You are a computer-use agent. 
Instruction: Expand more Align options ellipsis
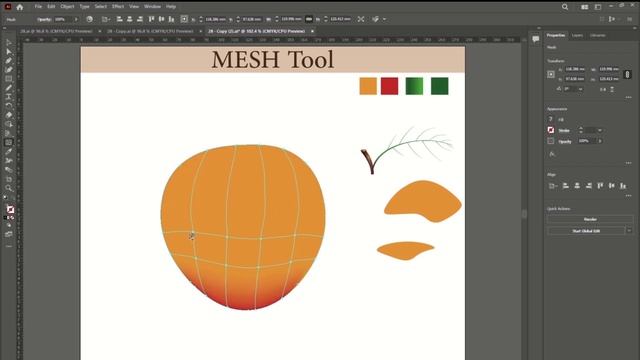click(x=629, y=196)
